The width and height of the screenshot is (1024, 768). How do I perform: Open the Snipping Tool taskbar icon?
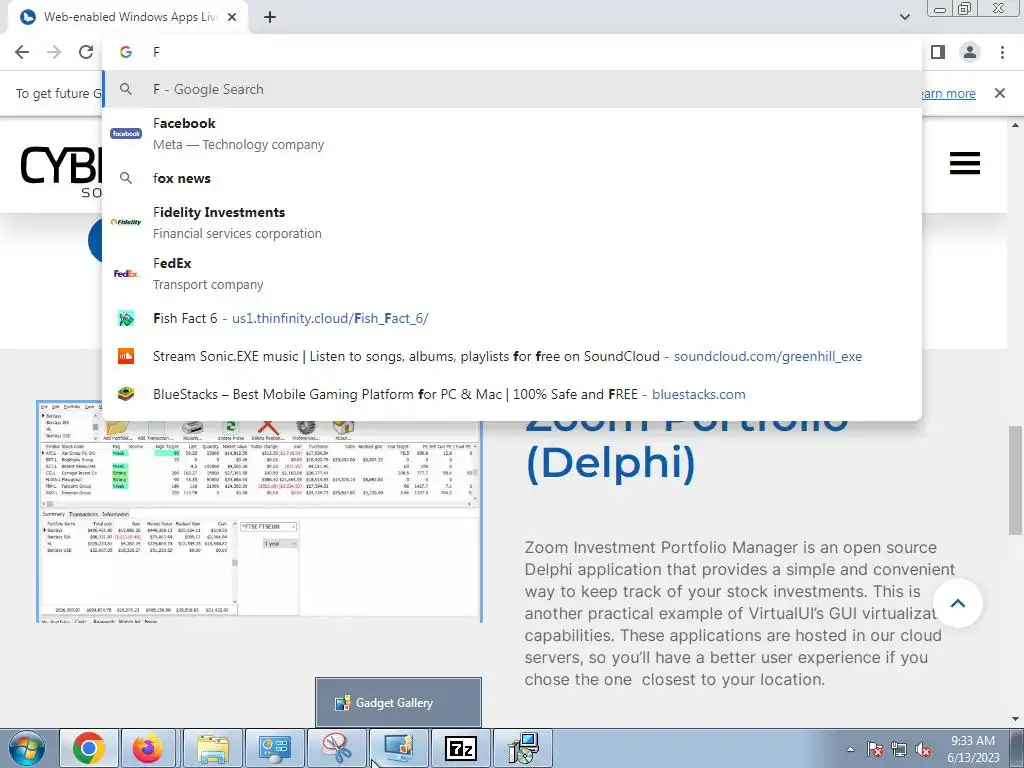click(x=336, y=748)
